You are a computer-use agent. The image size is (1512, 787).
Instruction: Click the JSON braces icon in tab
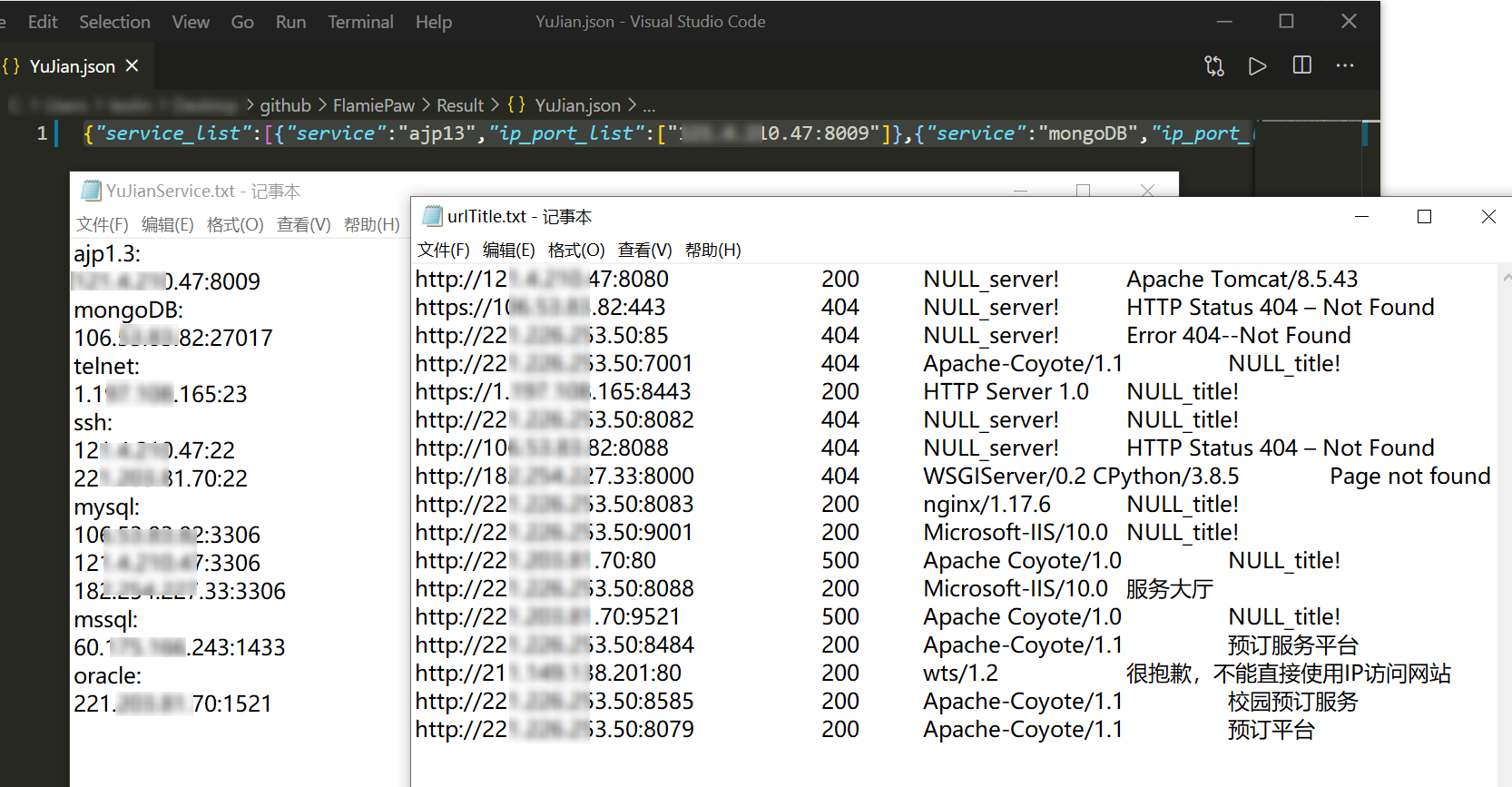[11, 65]
